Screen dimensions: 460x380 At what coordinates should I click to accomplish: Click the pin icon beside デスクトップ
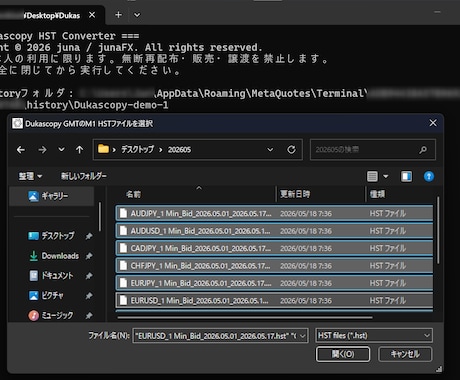(x=89, y=236)
